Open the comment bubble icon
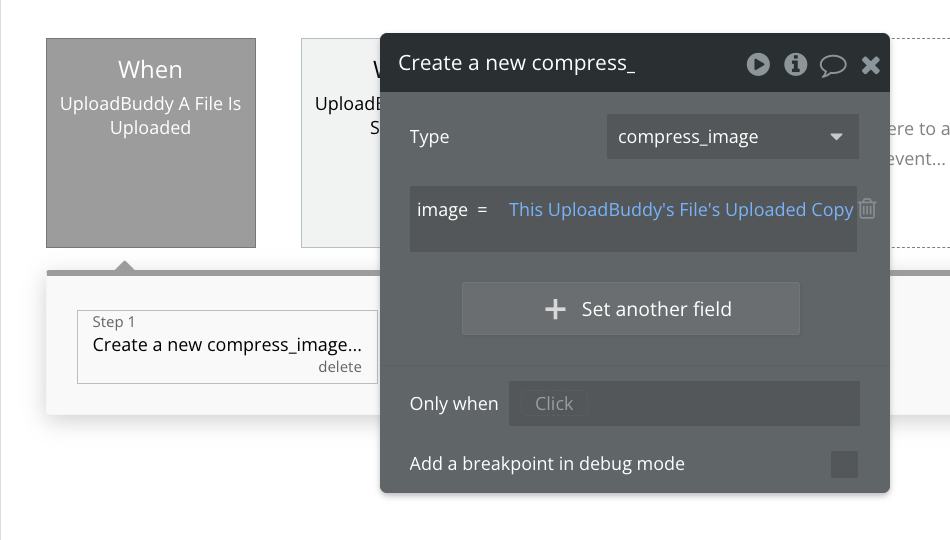 833,65
